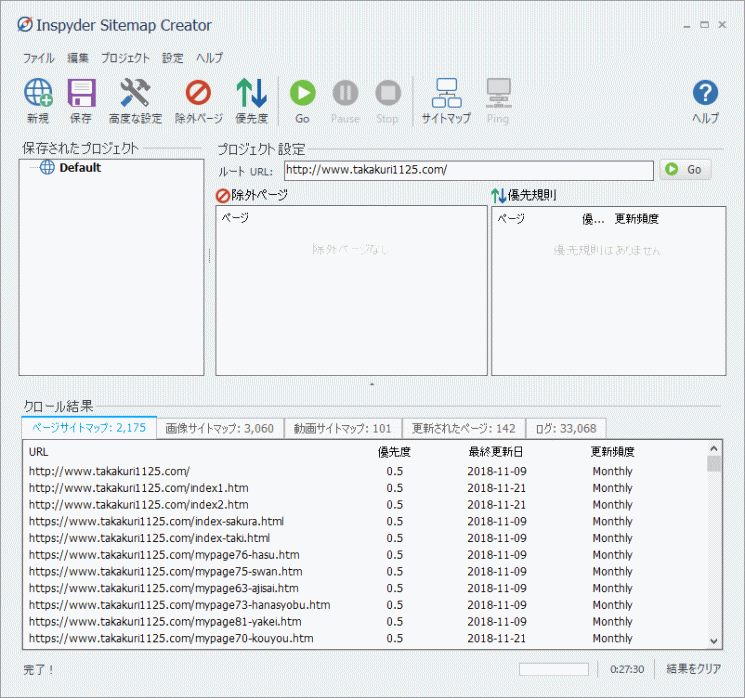The height and width of the screenshot is (698, 745).
Task: Open the 編集 menu
Action: 78,58
